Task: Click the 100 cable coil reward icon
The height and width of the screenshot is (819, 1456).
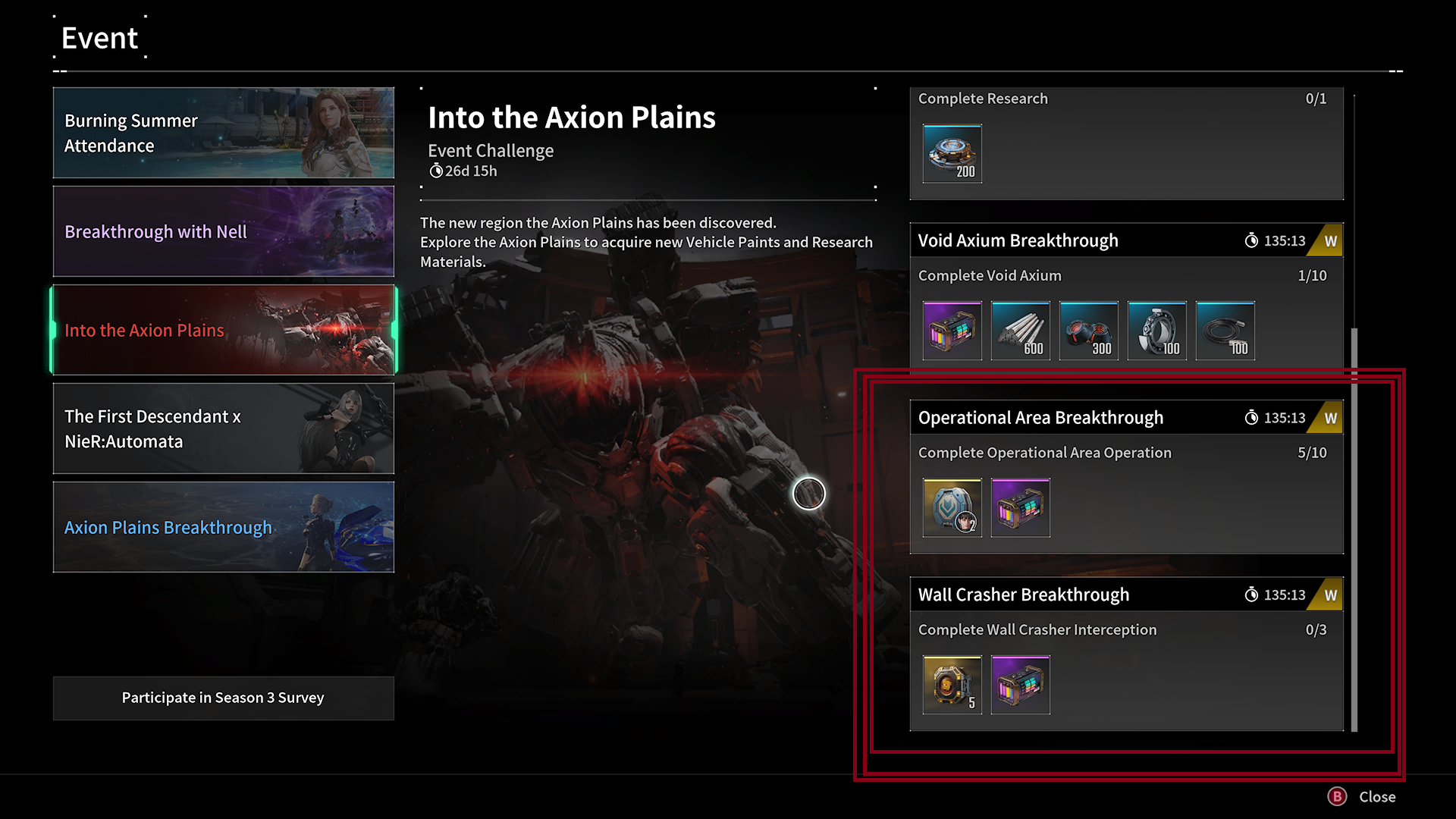Action: [x=1225, y=331]
